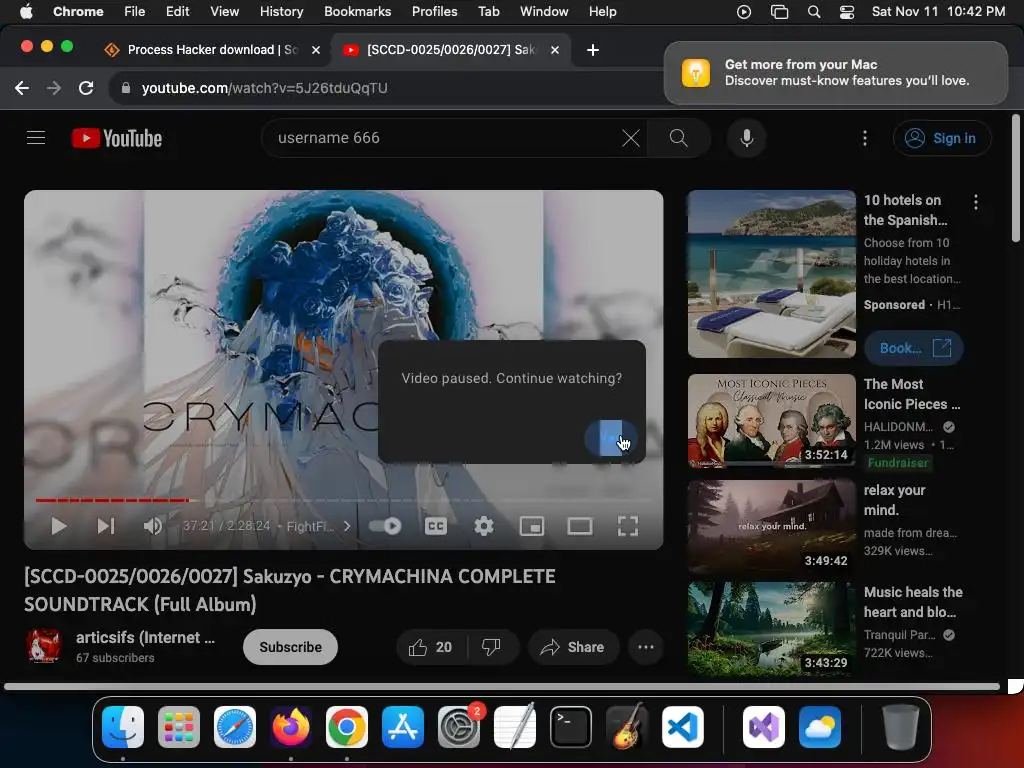Screen dimensions: 1024x768
Task: Open the Chrome File menu
Action: [x=135, y=11]
